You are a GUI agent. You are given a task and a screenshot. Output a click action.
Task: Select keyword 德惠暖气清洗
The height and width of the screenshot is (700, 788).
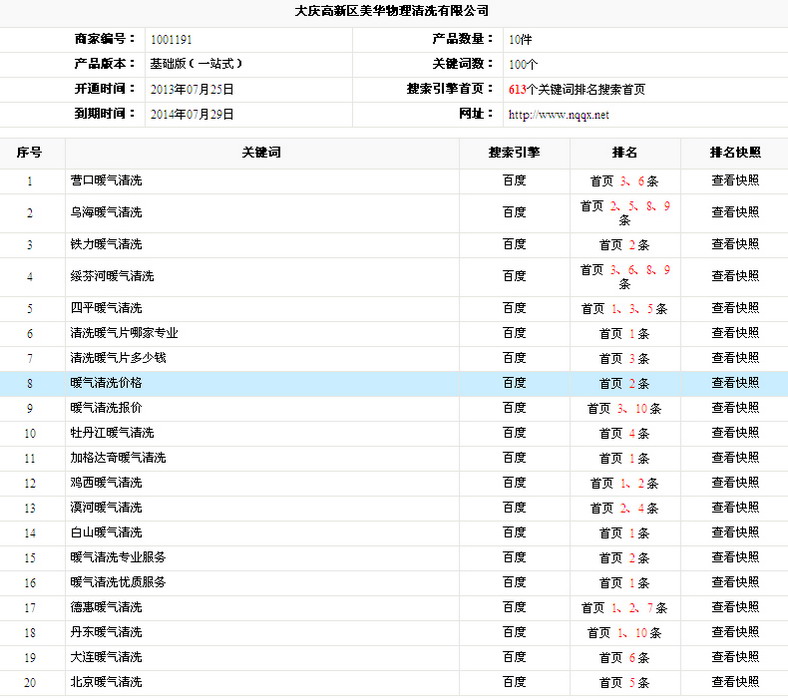[106, 607]
